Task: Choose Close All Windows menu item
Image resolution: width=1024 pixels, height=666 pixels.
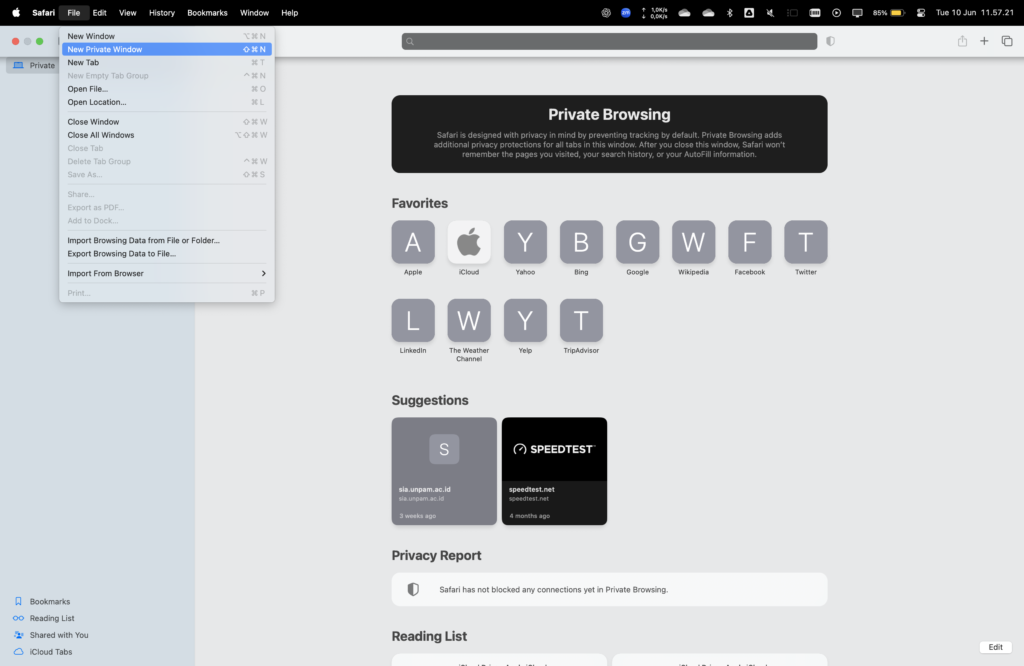Action: (167, 135)
